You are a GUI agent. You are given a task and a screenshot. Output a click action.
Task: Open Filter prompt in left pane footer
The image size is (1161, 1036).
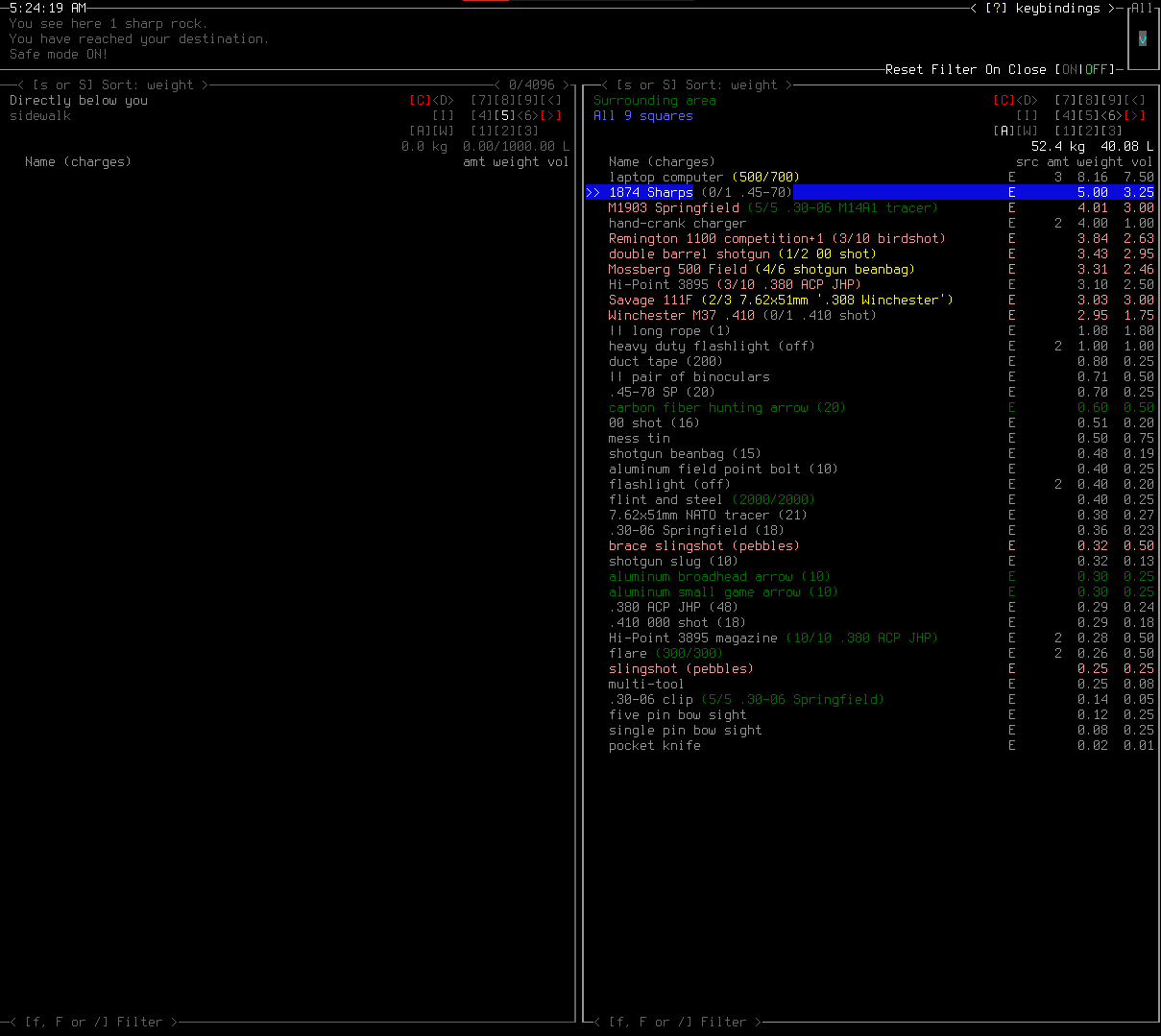tap(94, 1022)
